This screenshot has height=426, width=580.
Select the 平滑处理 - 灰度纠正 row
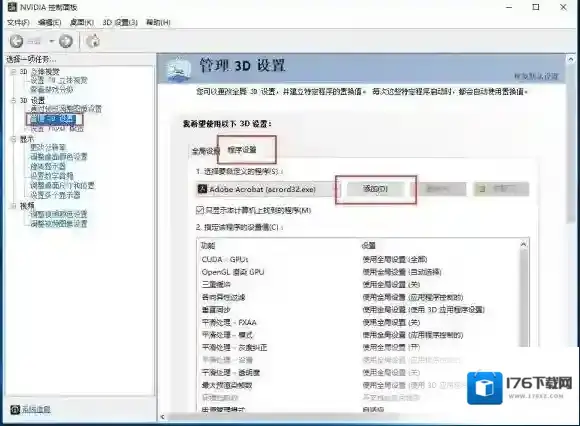(359, 347)
